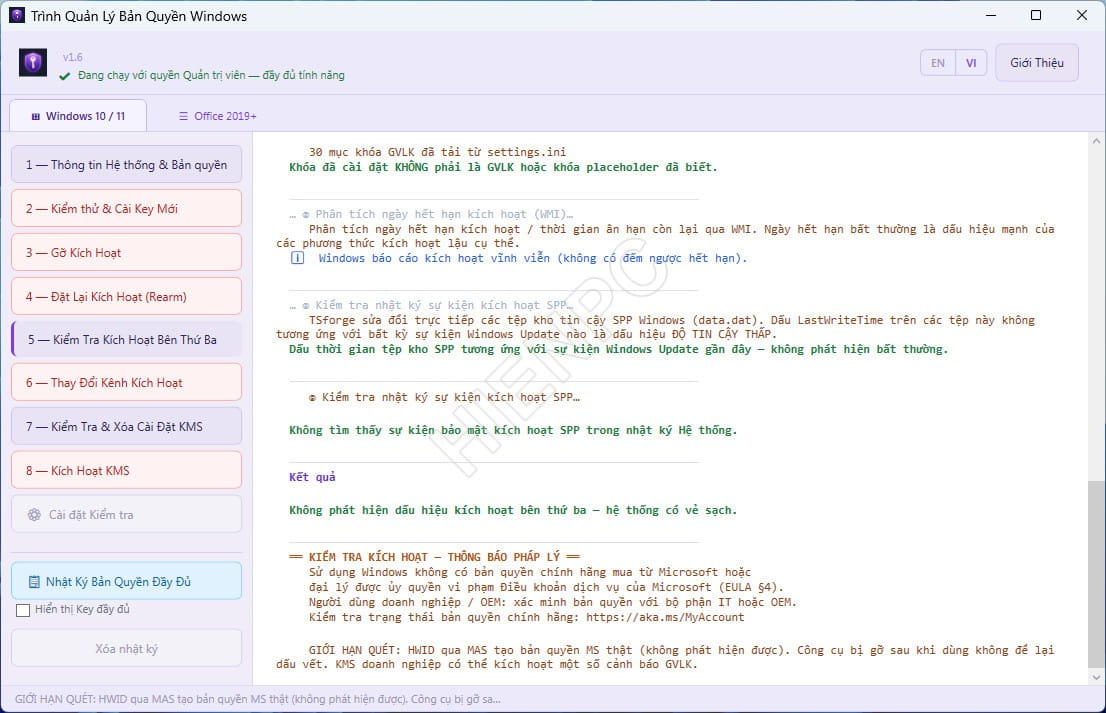The width and height of the screenshot is (1106, 713).
Task: Click the '30 mục khóa GVLK' line
Action: pyautogui.click(x=437, y=152)
